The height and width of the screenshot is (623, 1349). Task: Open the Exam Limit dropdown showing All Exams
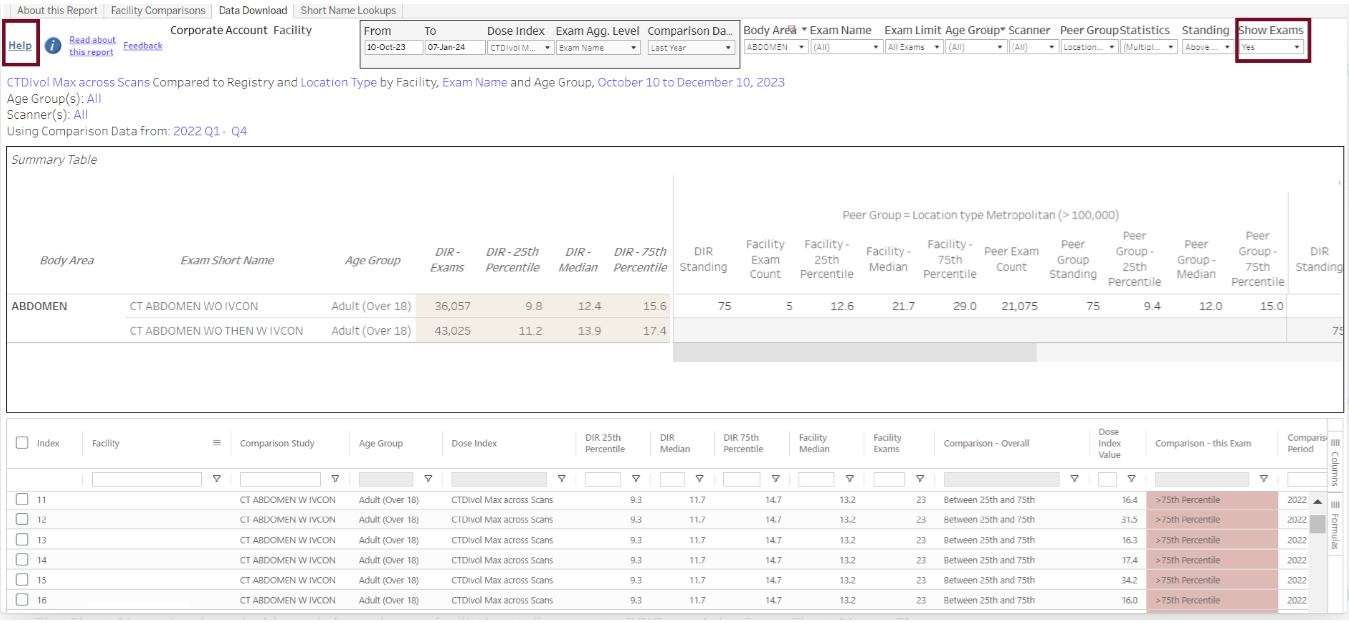point(914,47)
